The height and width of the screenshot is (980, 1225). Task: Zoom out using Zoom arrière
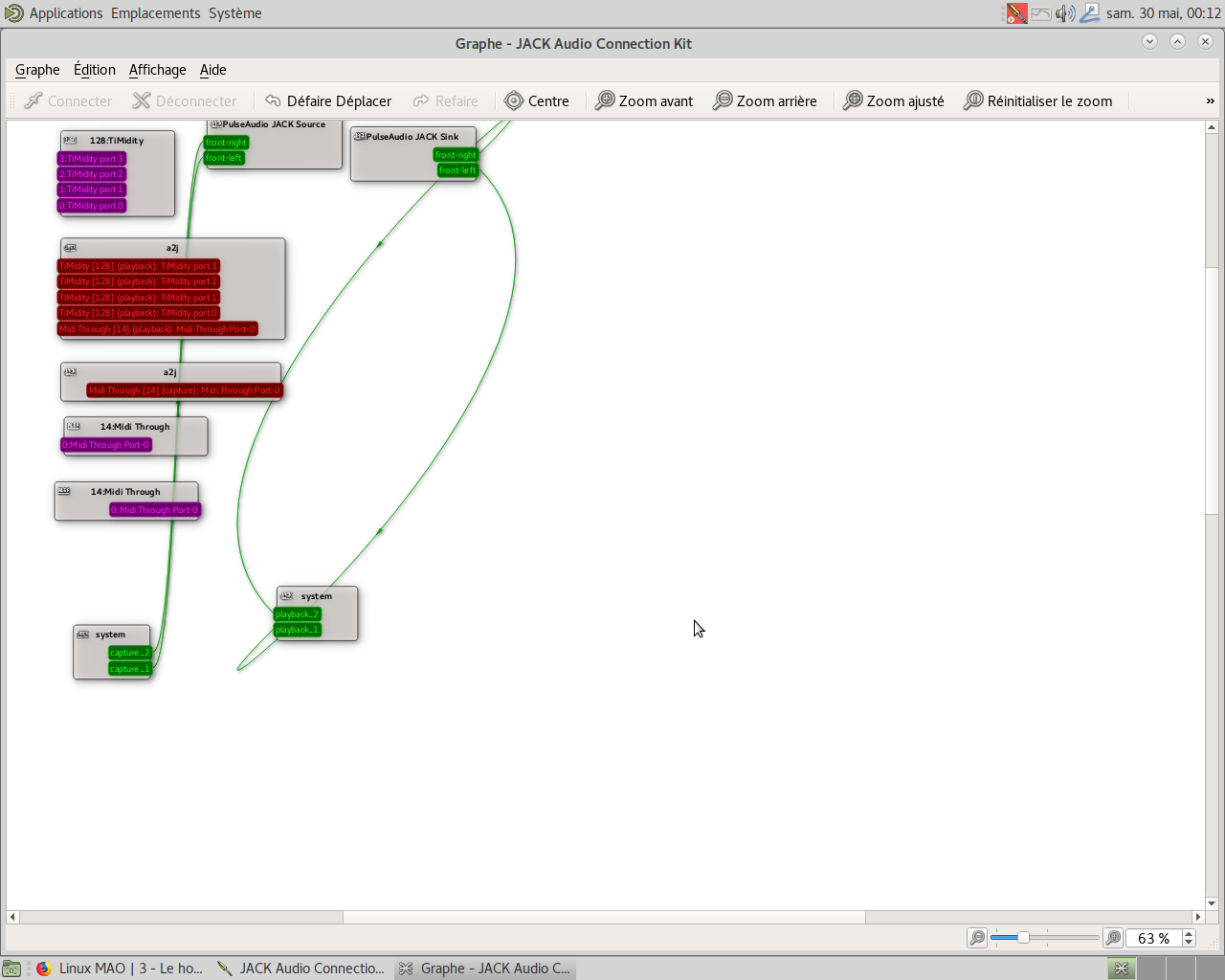click(765, 100)
